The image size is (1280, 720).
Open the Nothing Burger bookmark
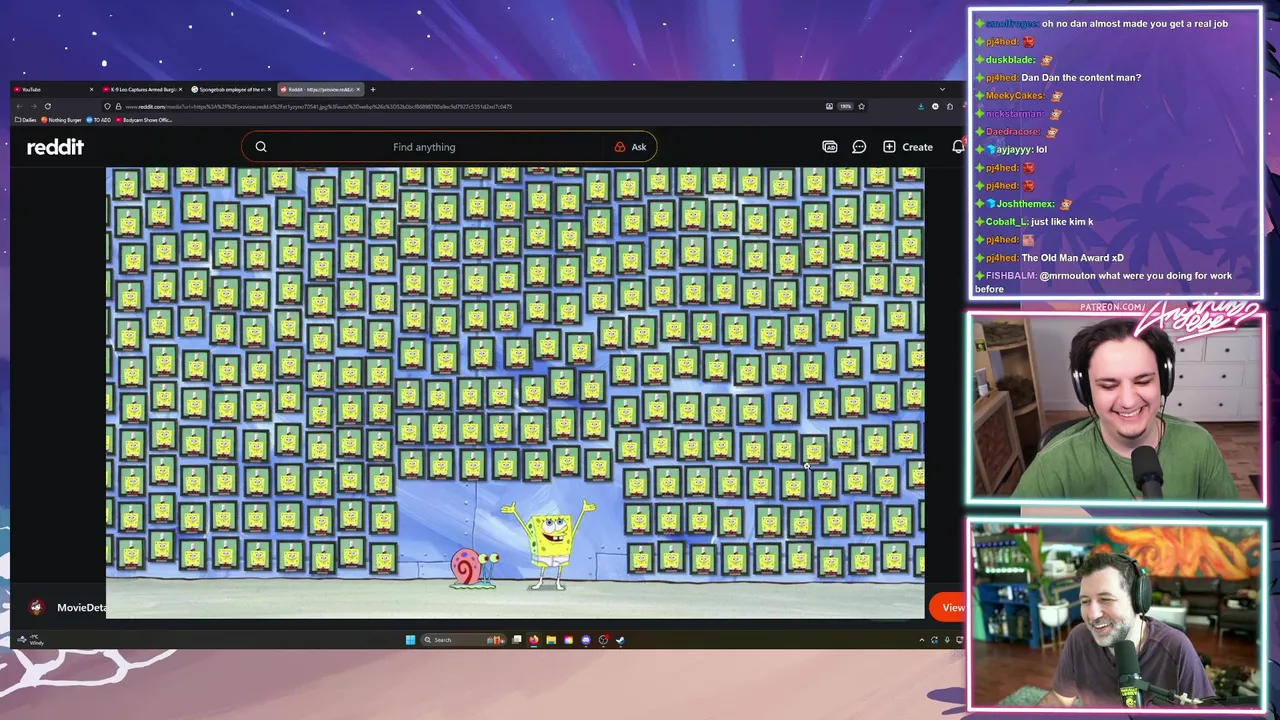(x=62, y=120)
